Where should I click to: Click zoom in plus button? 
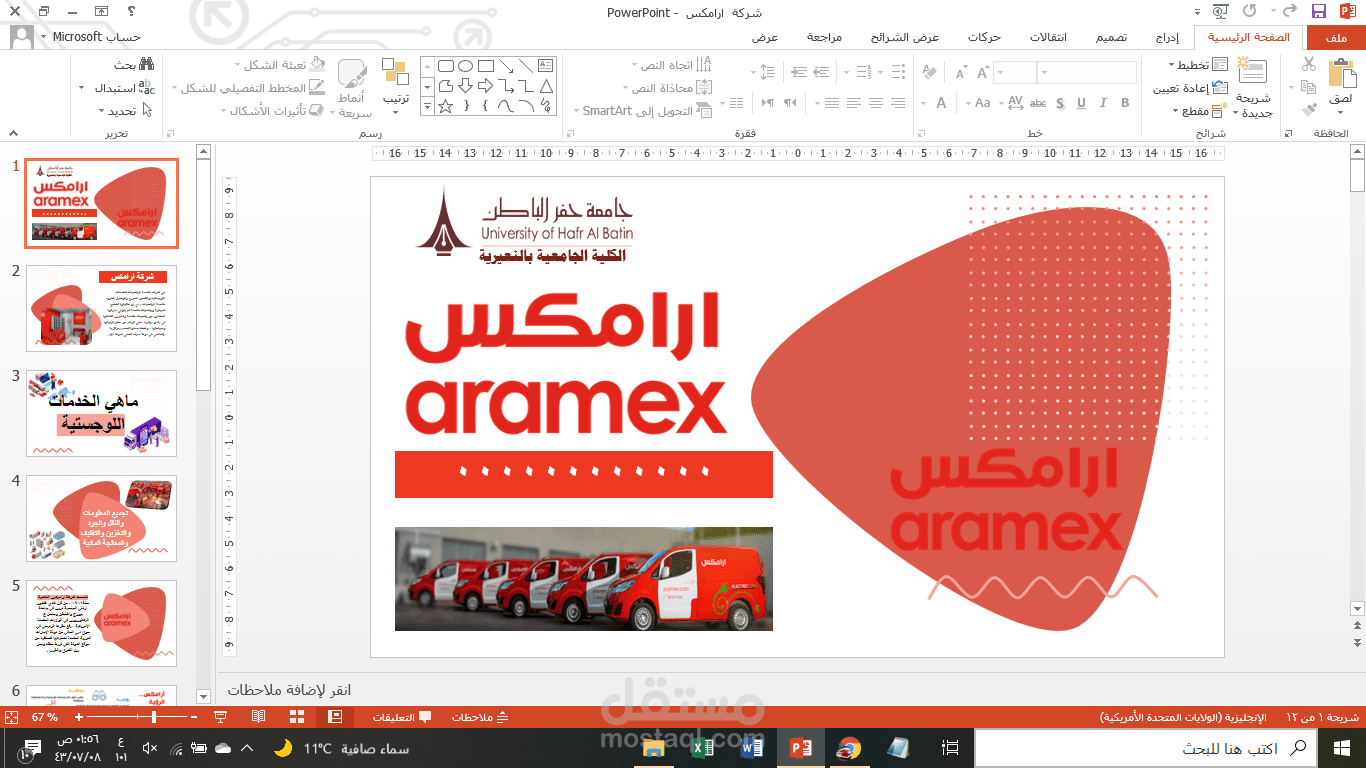tap(79, 717)
